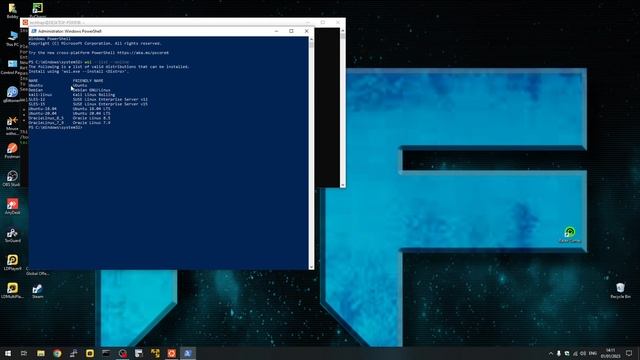Open the LDPlayer9 desktop icon
Screen dimensions: 640x360
12,262
